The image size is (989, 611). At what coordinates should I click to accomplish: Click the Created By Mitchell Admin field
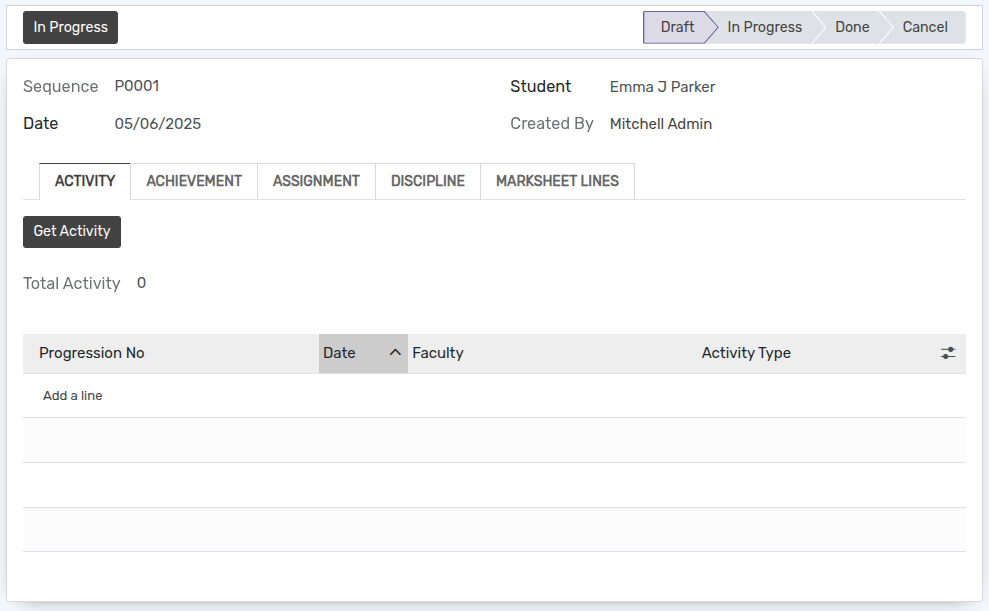(x=660, y=124)
